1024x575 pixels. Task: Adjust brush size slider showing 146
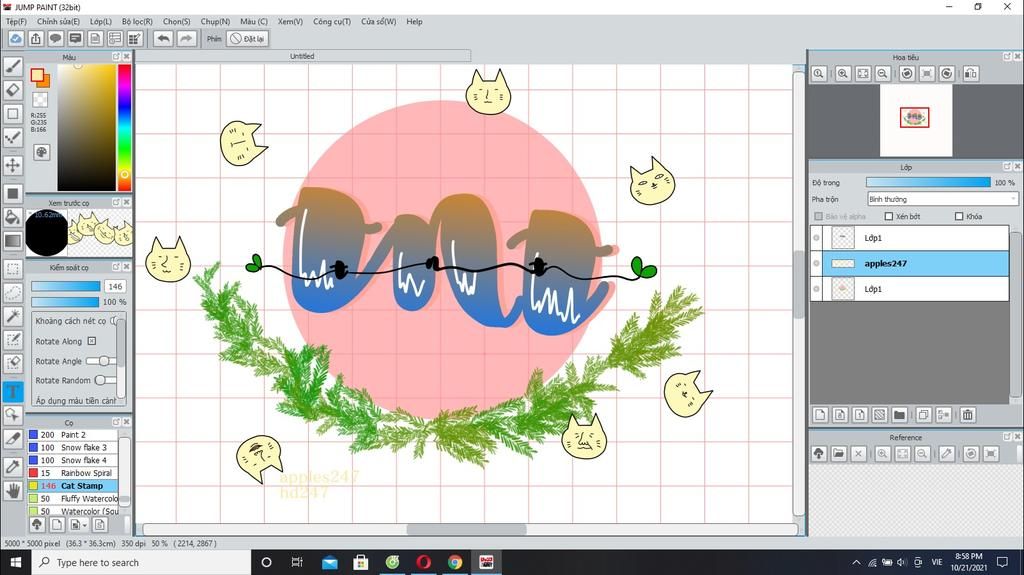click(66, 286)
